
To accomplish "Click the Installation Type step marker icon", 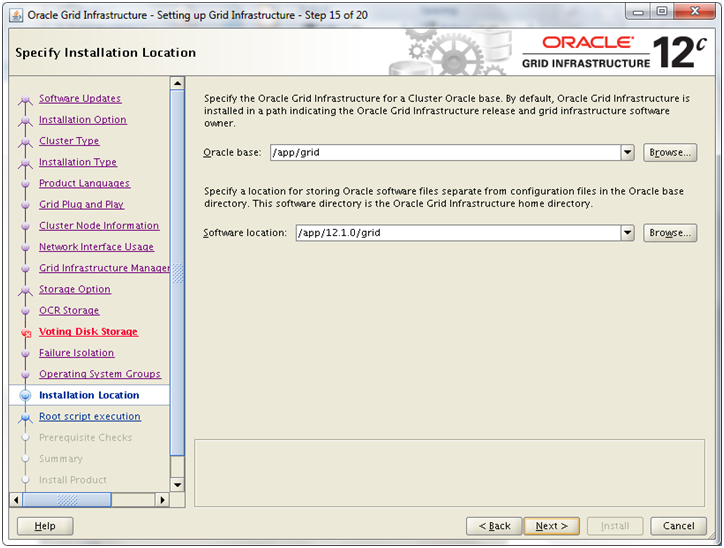I will pyautogui.click(x=25, y=163).
